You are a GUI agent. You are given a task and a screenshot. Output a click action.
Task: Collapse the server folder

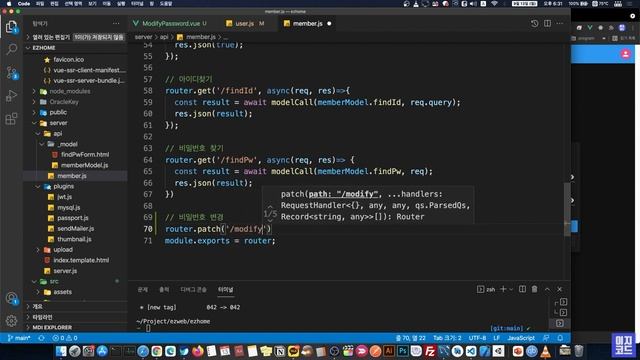coord(58,123)
